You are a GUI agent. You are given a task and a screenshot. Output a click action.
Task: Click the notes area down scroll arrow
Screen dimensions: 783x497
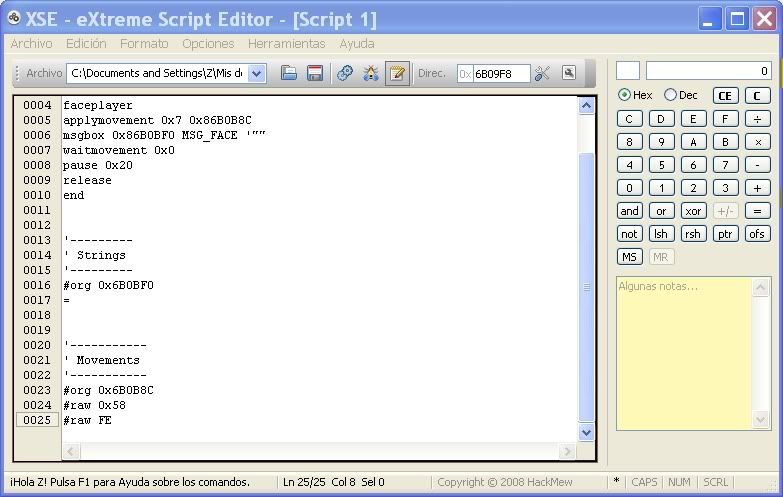click(x=761, y=420)
